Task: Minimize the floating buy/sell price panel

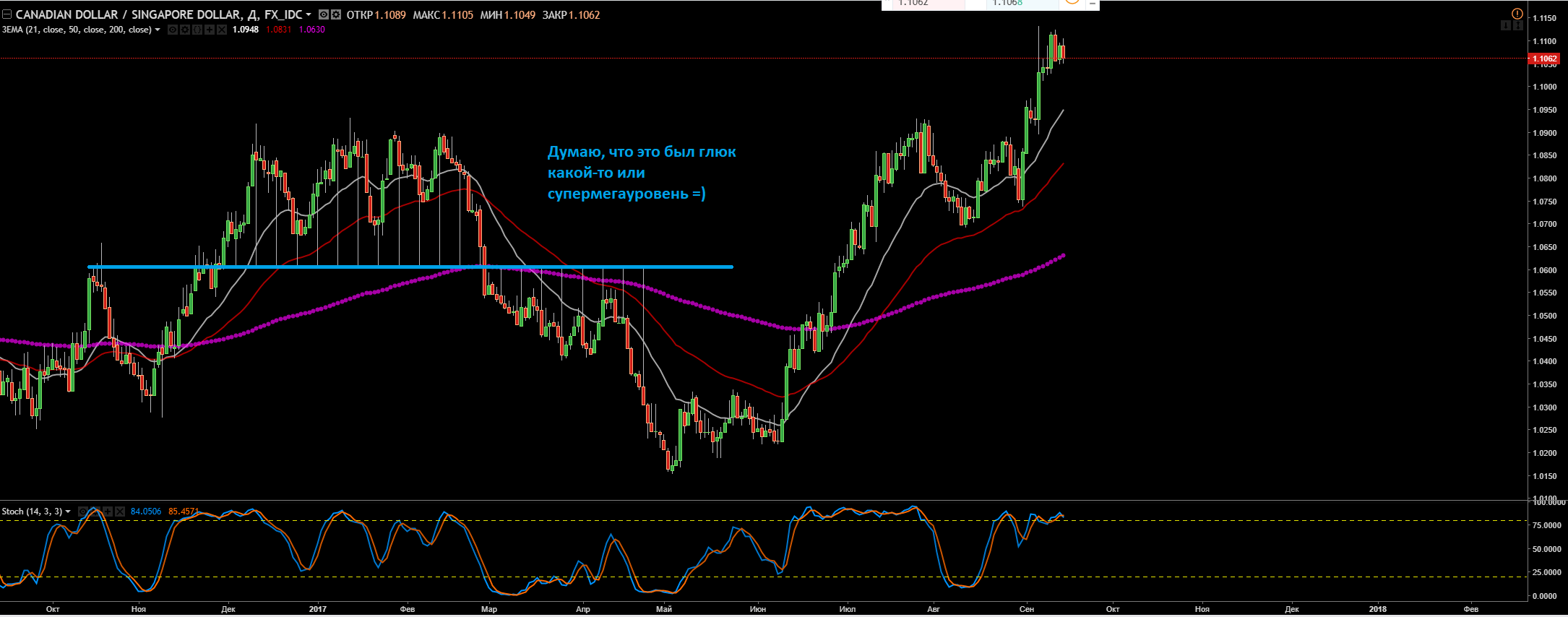Action: [1093, 4]
